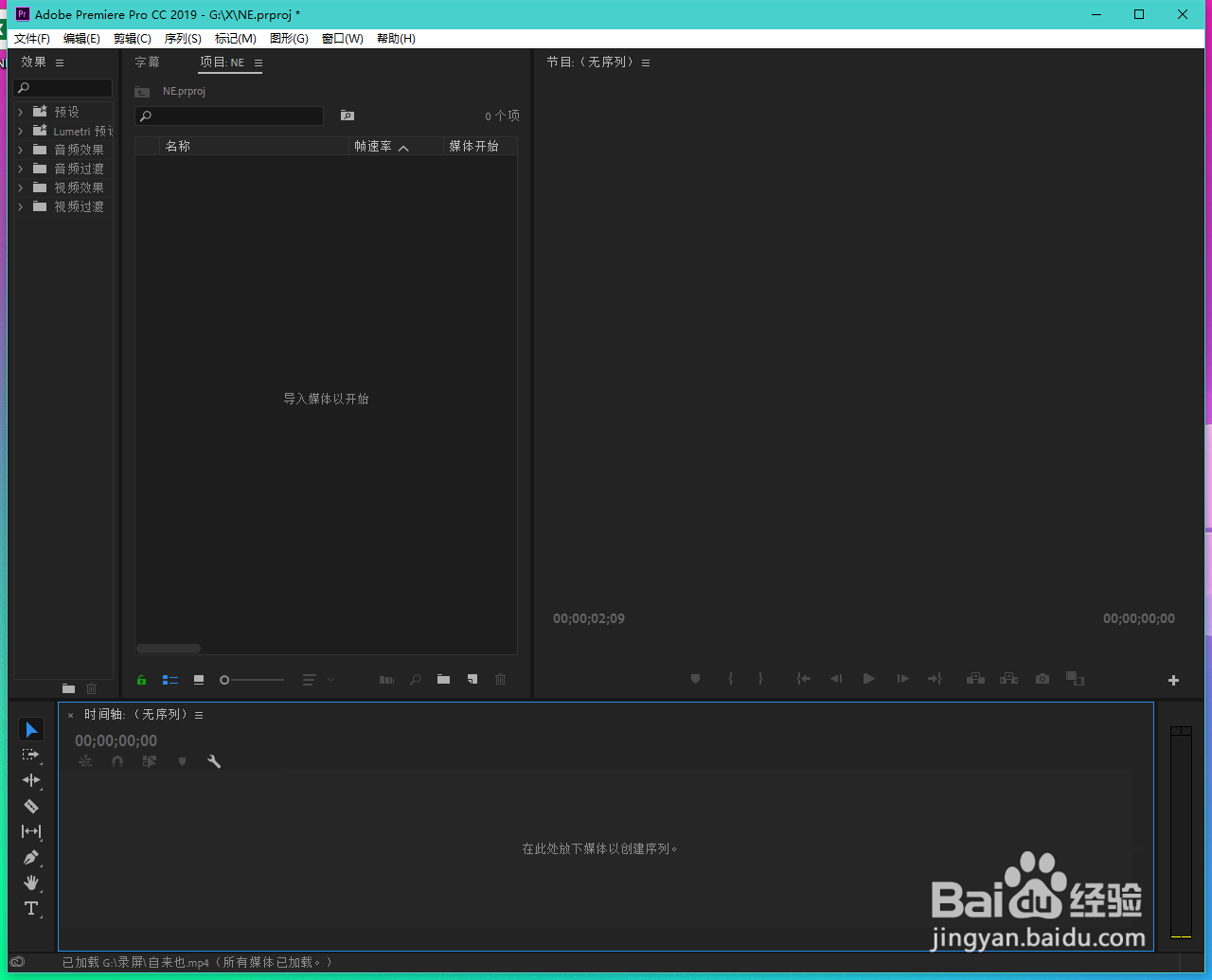Click delete custom item trash in Effects panel

tap(91, 688)
